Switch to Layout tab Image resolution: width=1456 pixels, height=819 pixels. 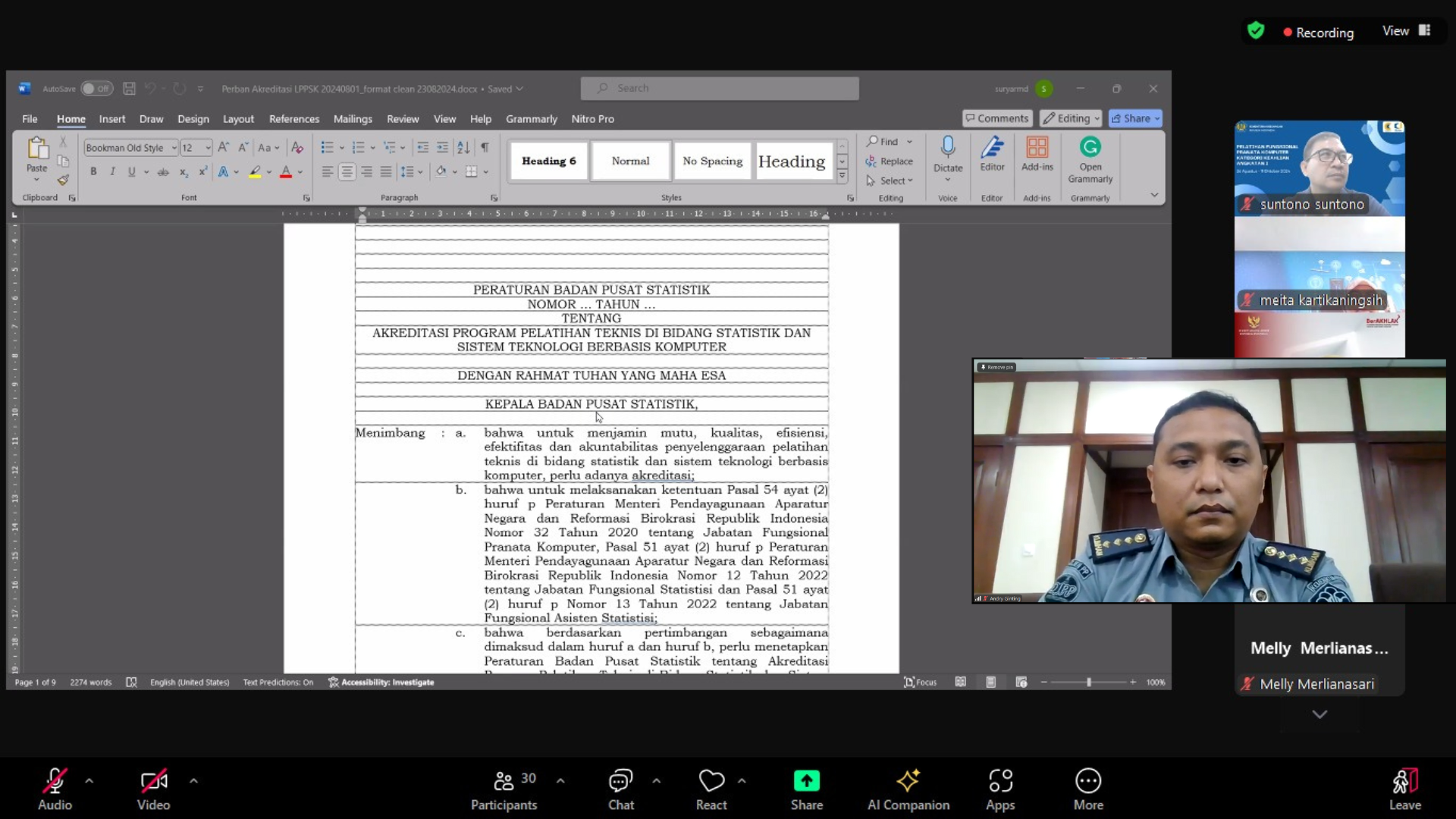238,119
